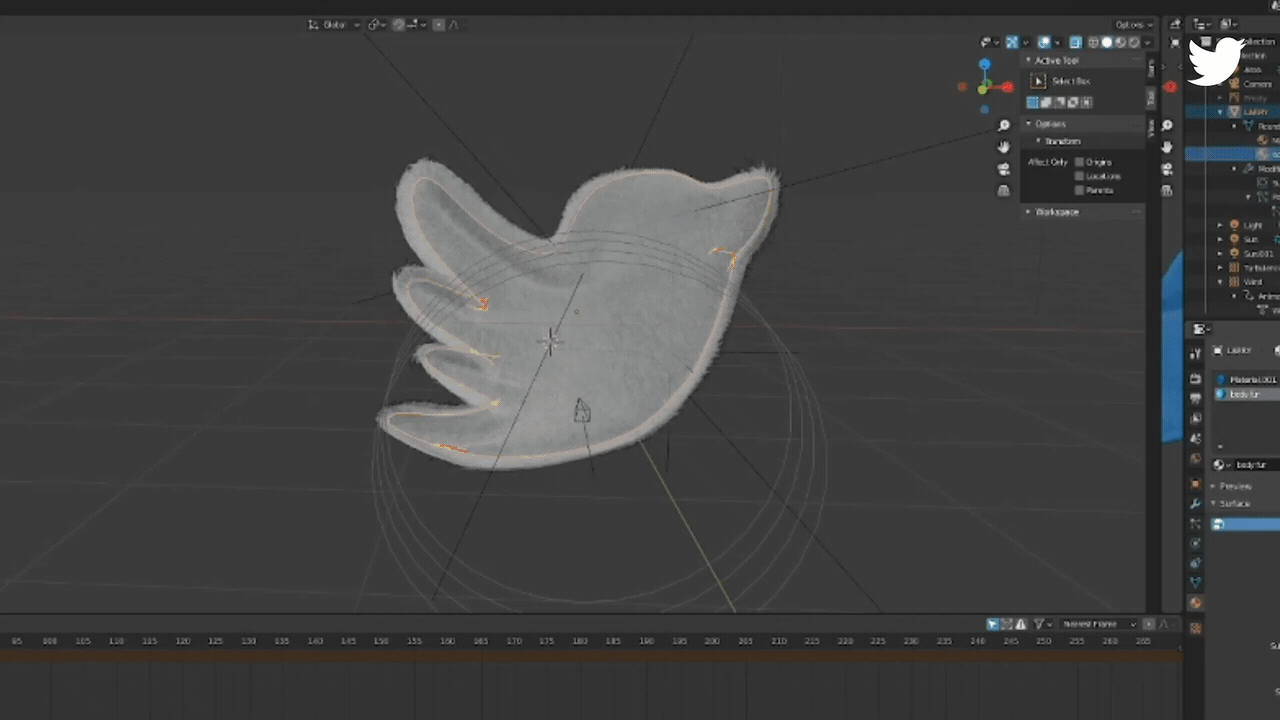Open viewport overlays settings dropdown arrow

click(x=1058, y=42)
